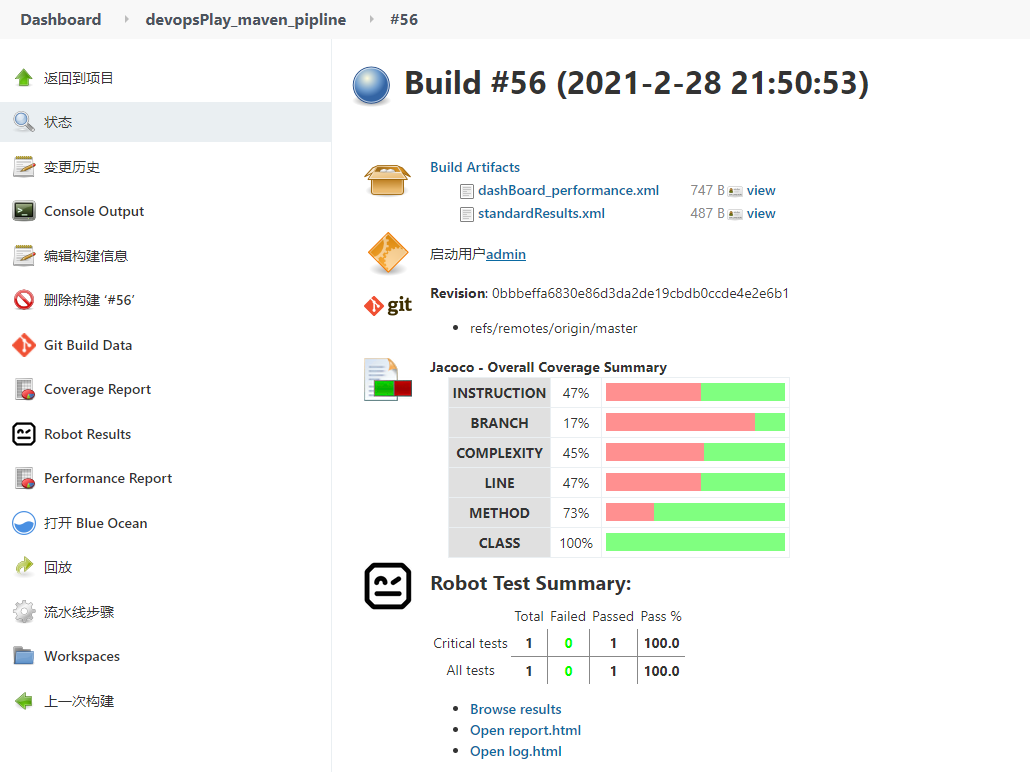Go to 返回到项目 in sidebar

pos(78,78)
